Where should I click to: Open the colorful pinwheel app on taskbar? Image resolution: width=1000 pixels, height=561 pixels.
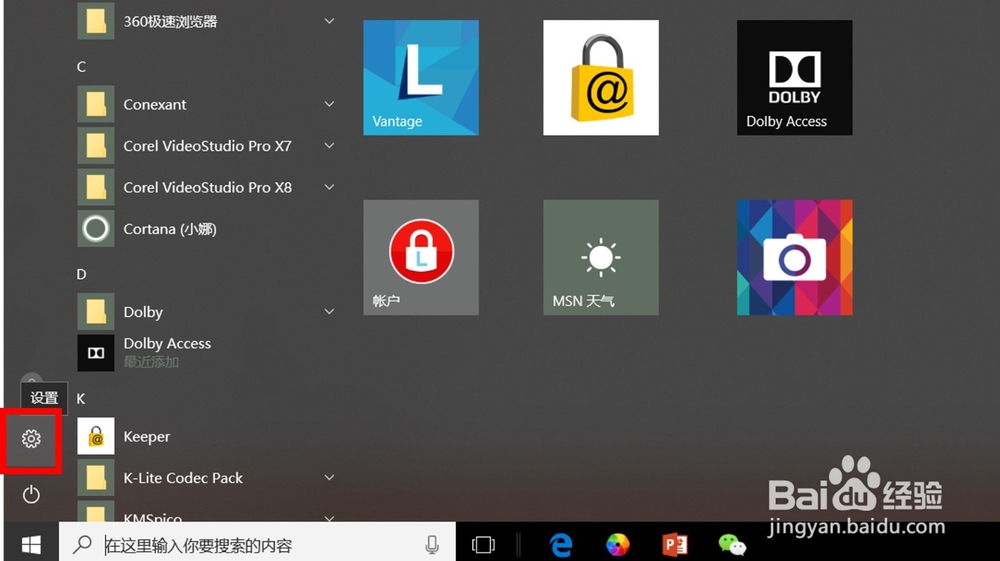617,544
